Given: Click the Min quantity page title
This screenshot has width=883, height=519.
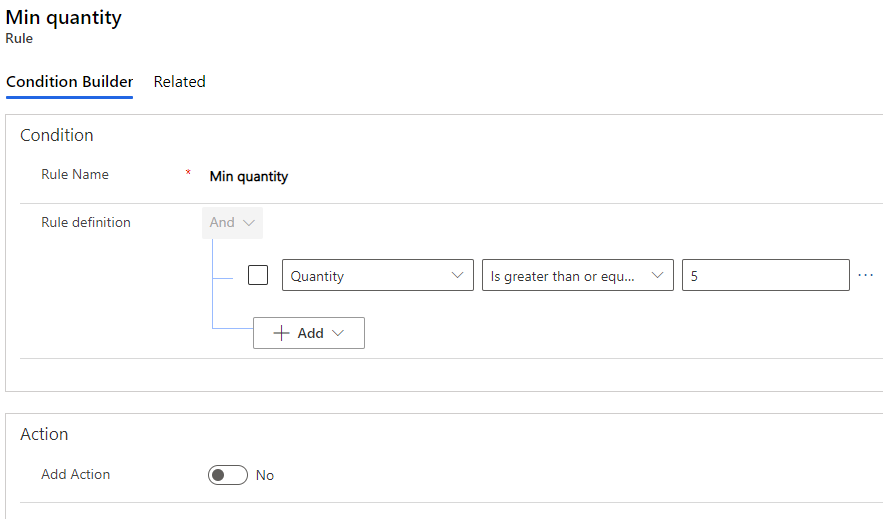Looking at the screenshot, I should point(64,18).
